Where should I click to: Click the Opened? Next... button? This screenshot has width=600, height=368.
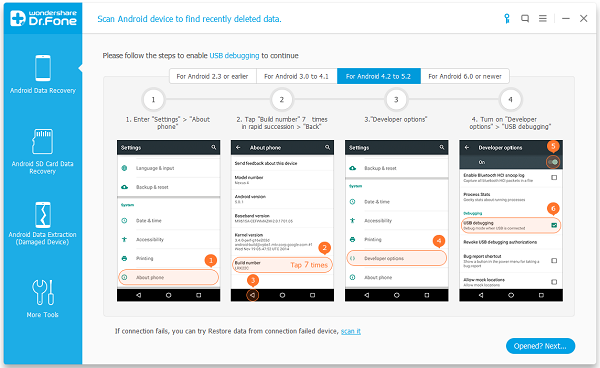pos(540,346)
